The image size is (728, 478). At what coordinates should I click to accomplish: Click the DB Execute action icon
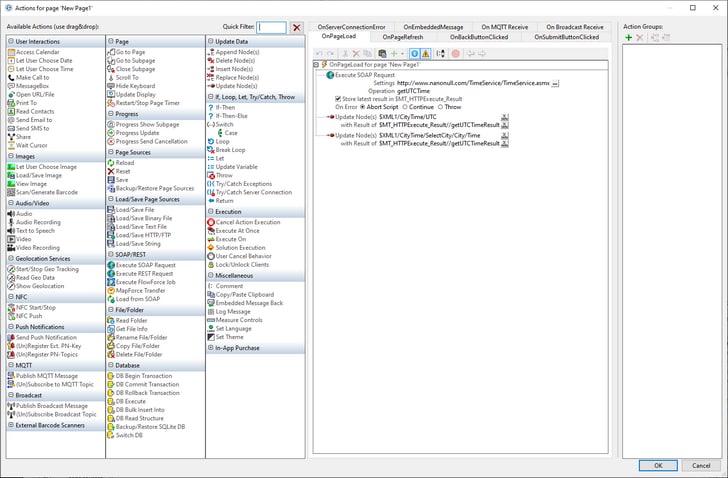[111, 401]
